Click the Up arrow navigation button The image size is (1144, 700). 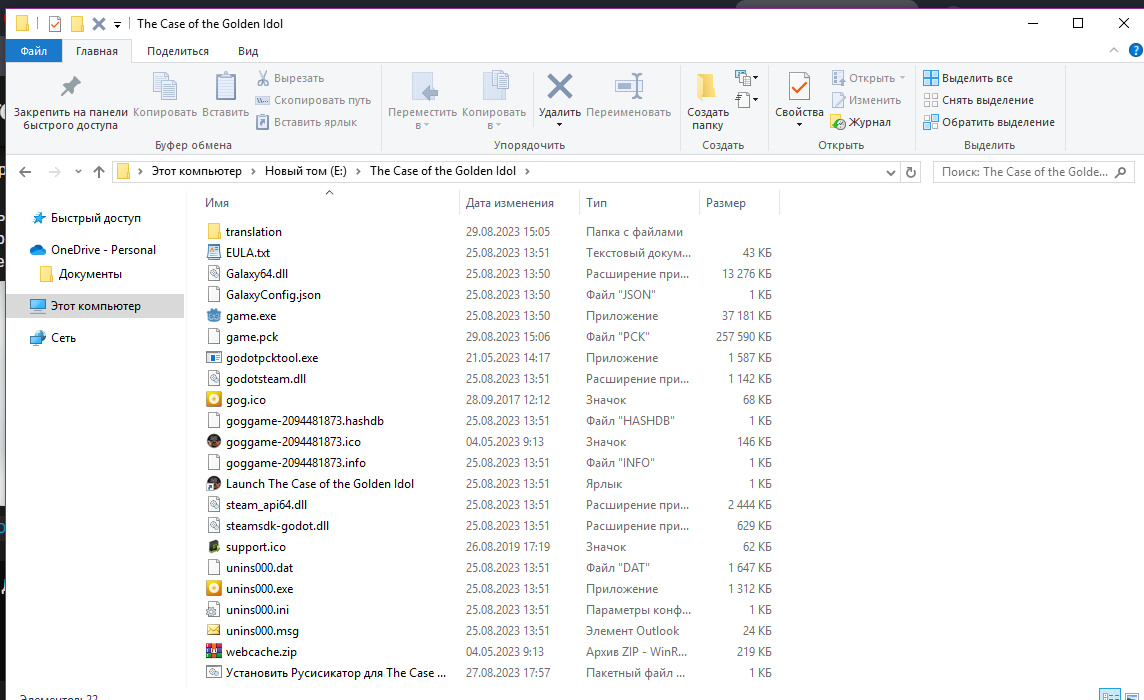point(99,172)
